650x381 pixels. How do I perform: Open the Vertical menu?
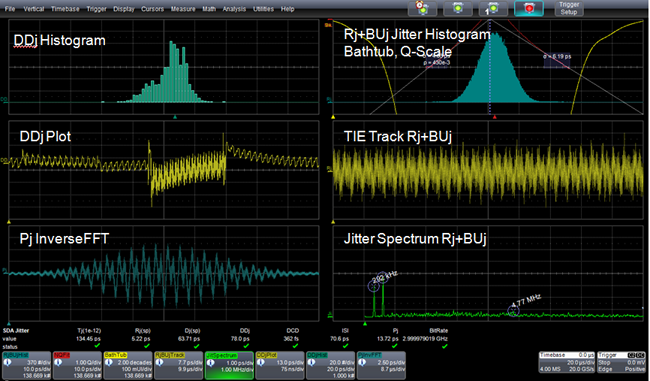(x=34, y=9)
